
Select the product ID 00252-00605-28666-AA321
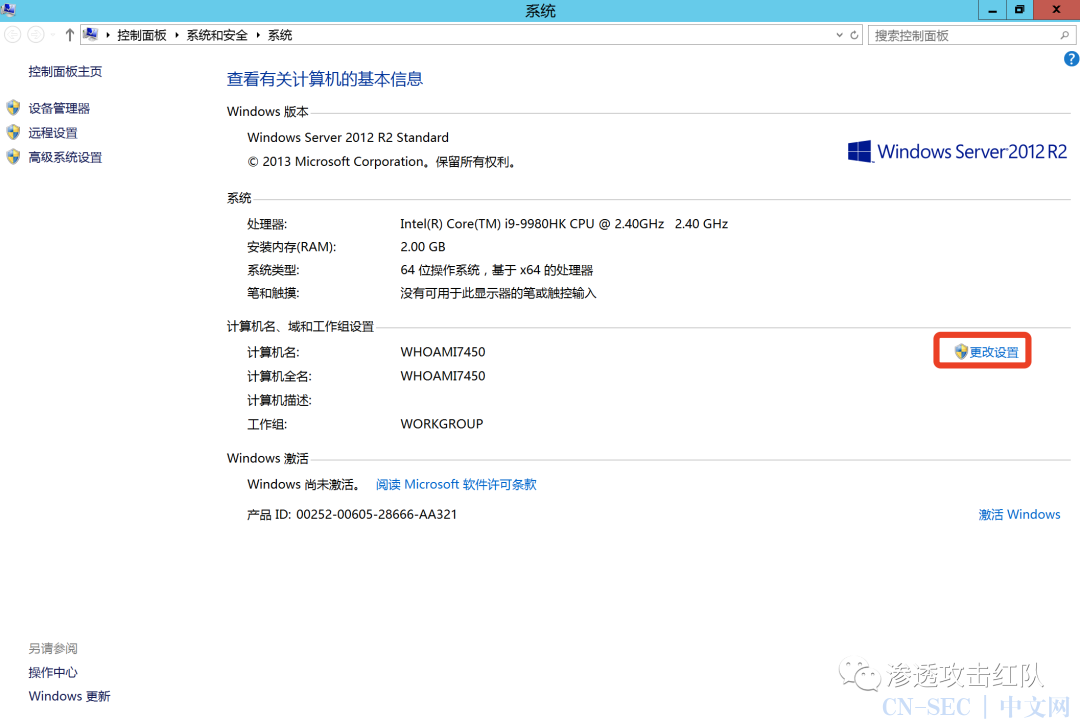(376, 514)
